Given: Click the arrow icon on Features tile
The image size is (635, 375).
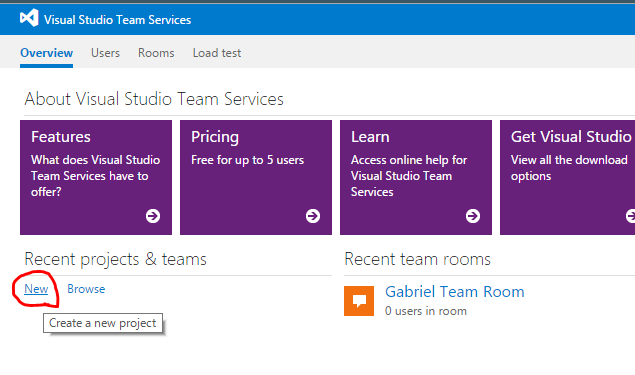Looking at the screenshot, I should point(153,216).
